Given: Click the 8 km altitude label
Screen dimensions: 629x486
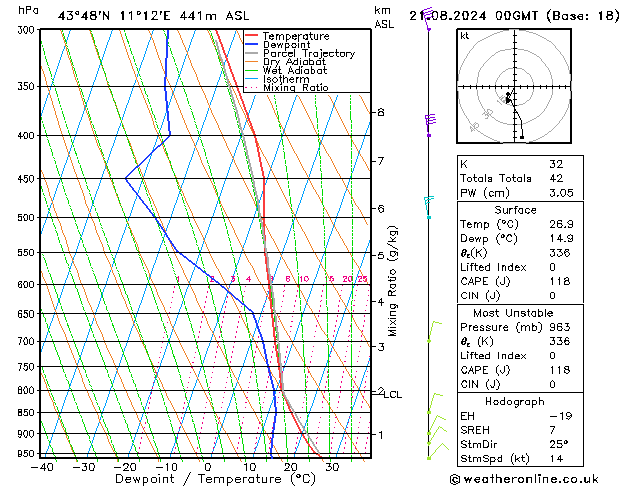Looking at the screenshot, I should coord(381,112).
